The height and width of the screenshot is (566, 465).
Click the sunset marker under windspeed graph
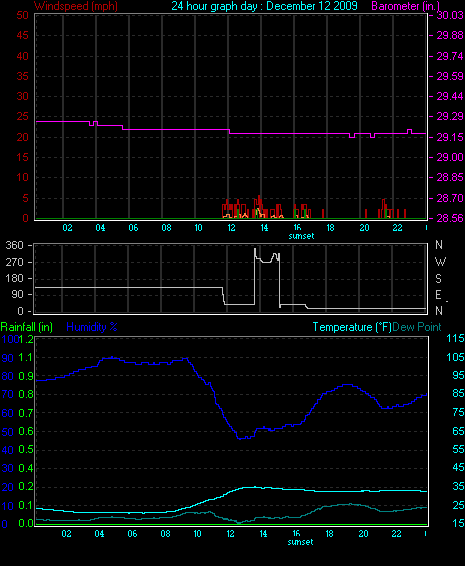click(x=301, y=236)
